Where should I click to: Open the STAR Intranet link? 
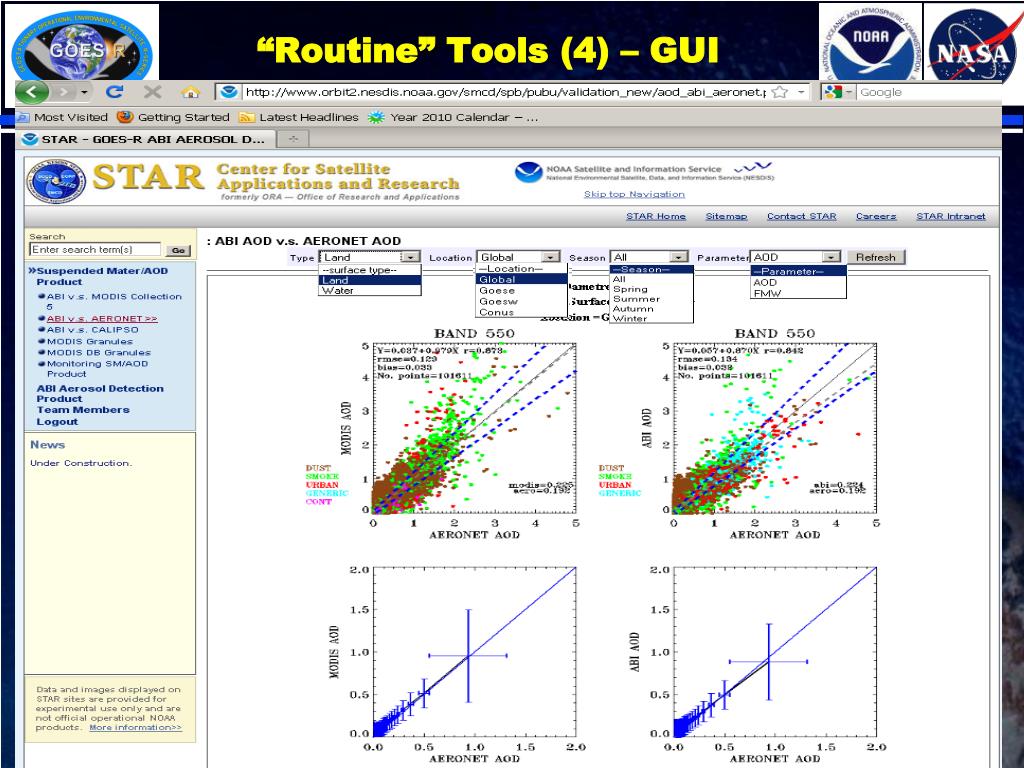[951, 216]
